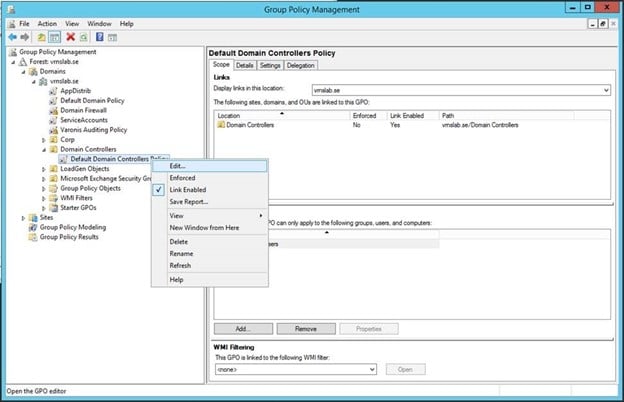Open the Display links location dropdown
The width and height of the screenshot is (624, 402).
(x=605, y=89)
